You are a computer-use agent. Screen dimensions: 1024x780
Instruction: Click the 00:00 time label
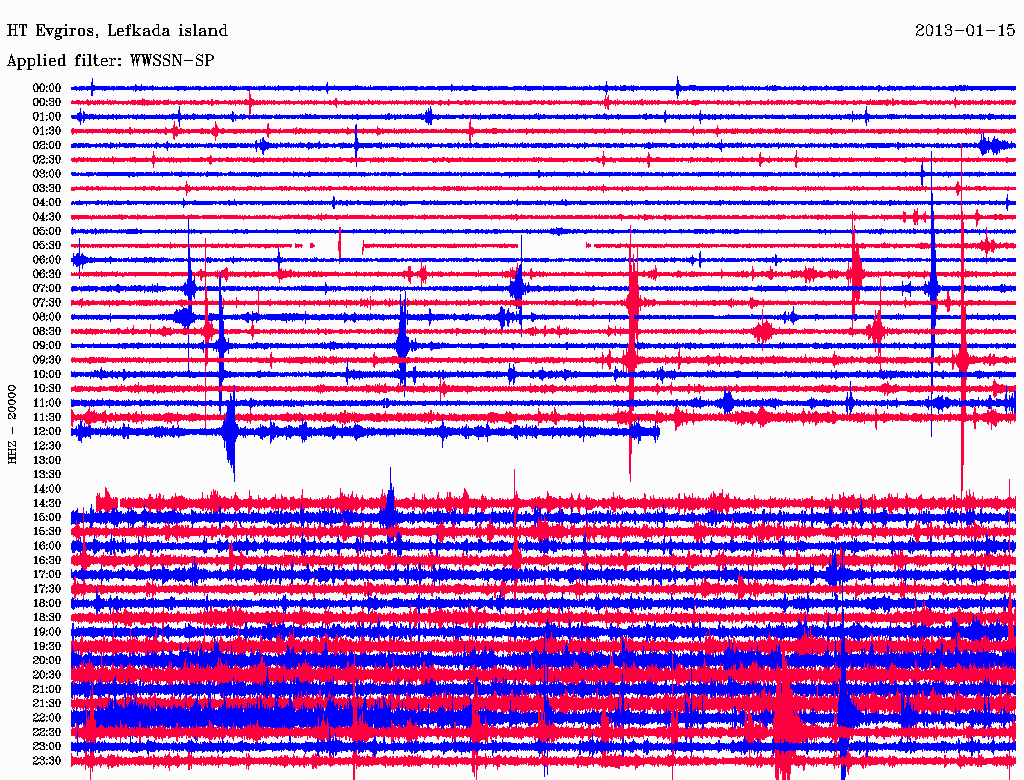(47, 88)
